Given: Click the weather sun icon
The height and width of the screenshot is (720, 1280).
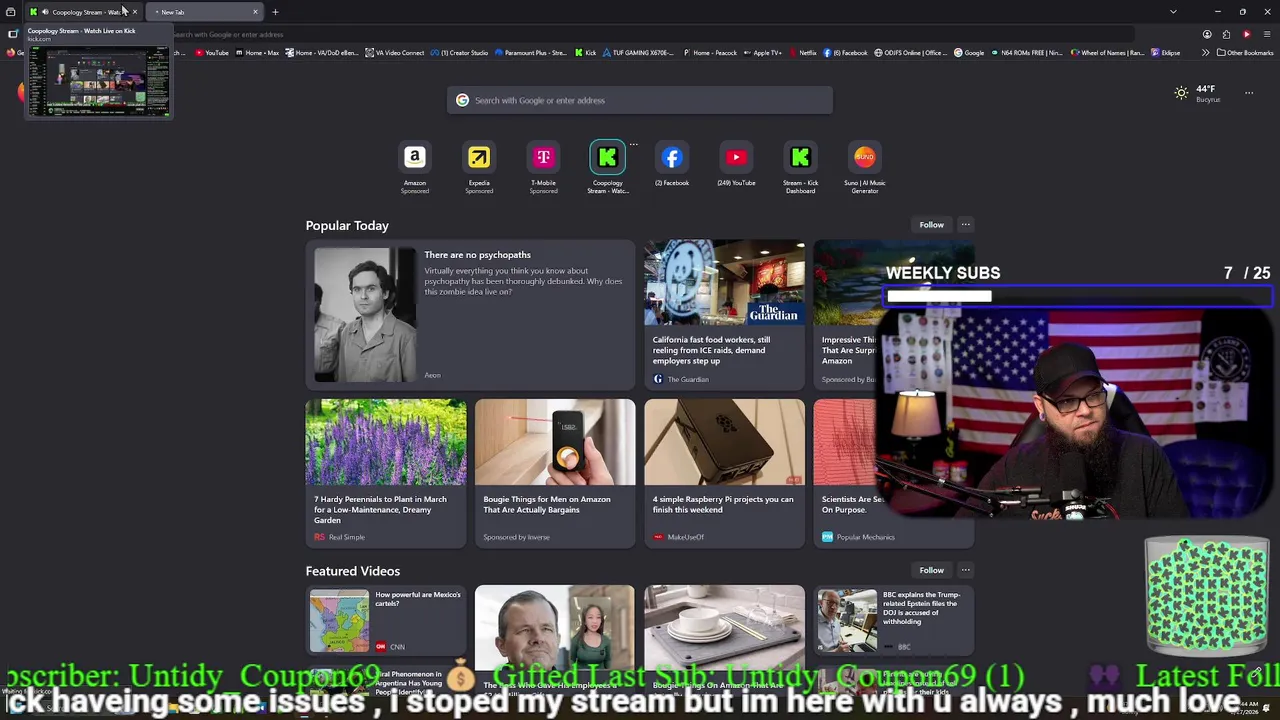Looking at the screenshot, I should coord(1181,93).
